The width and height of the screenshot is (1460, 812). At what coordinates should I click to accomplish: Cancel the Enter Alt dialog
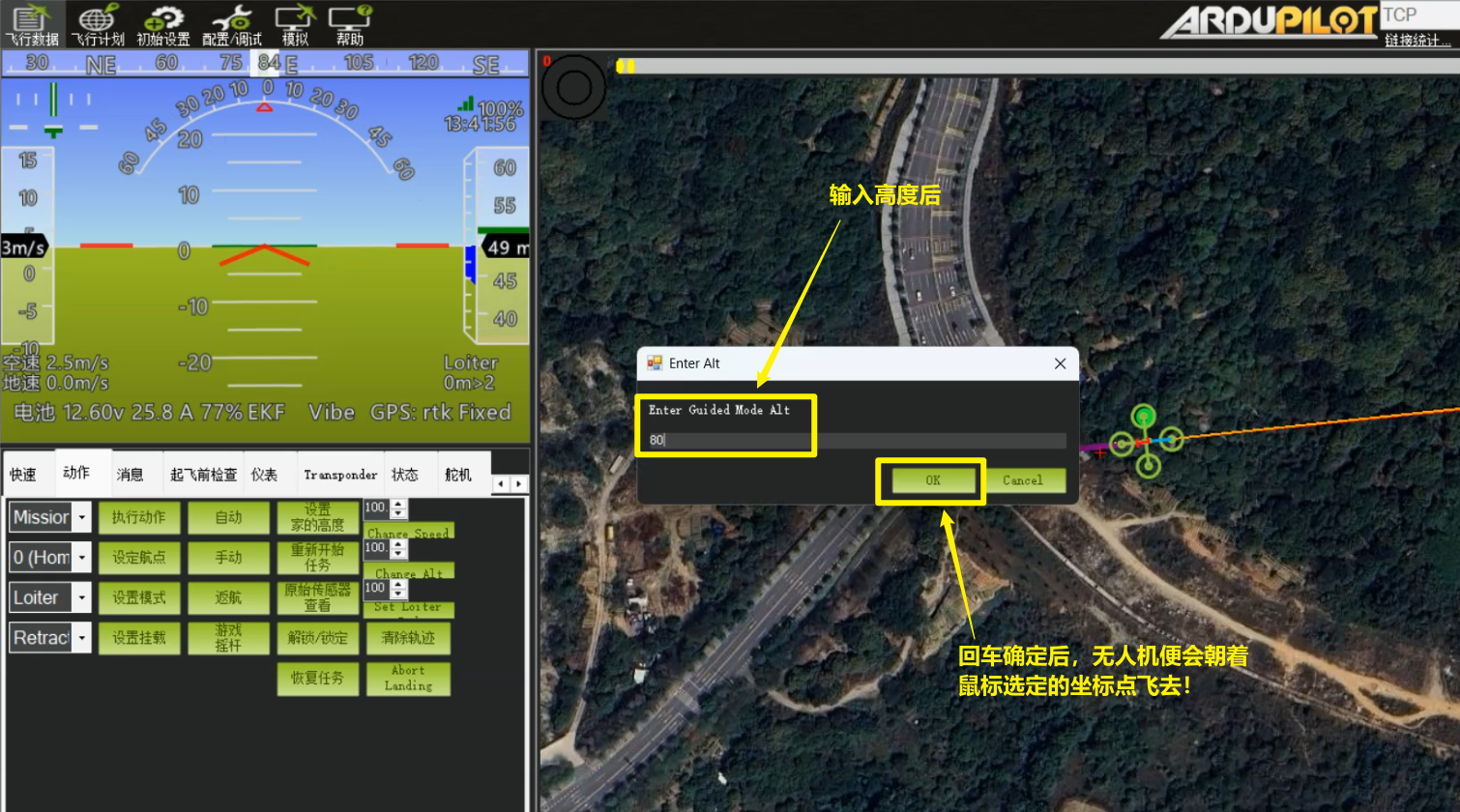coord(1022,480)
